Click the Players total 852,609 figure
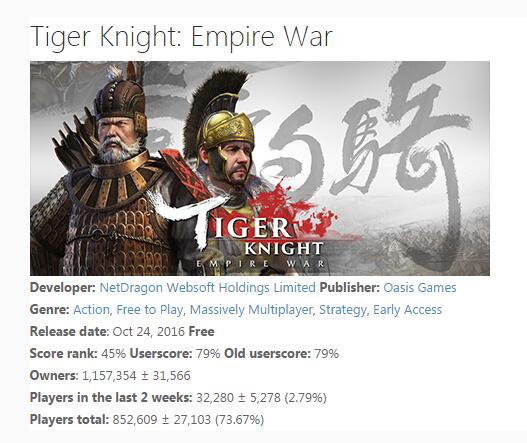Image resolution: width=527 pixels, height=443 pixels. [x=188, y=419]
